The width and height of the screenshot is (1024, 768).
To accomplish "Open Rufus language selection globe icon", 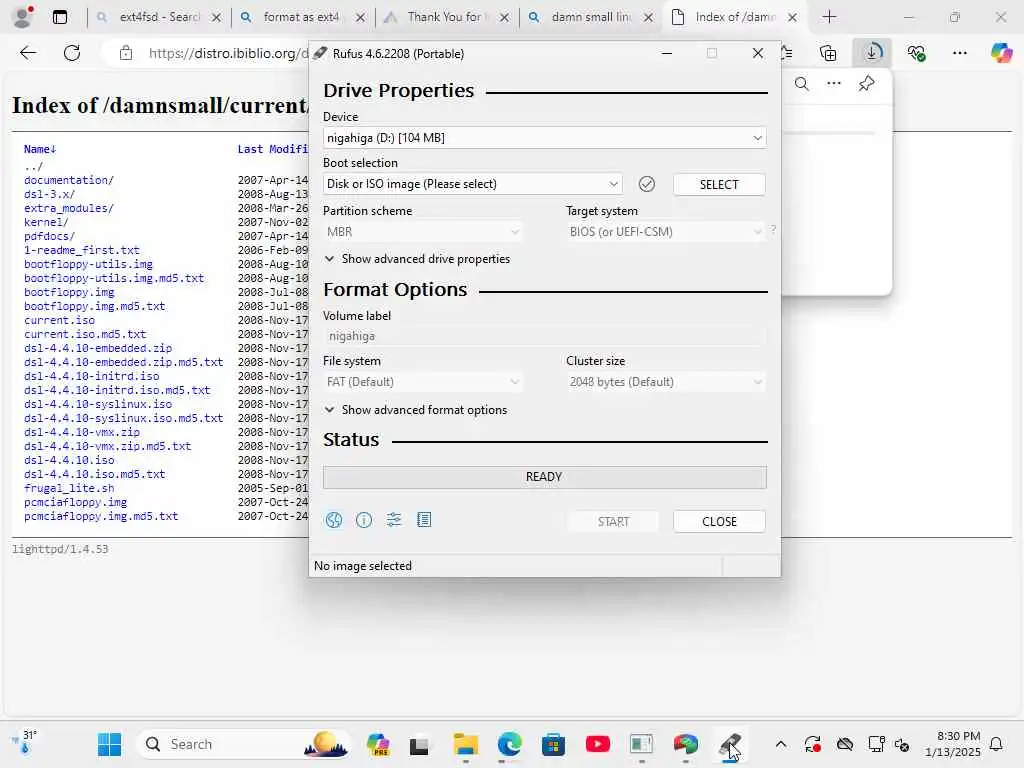I will (334, 520).
